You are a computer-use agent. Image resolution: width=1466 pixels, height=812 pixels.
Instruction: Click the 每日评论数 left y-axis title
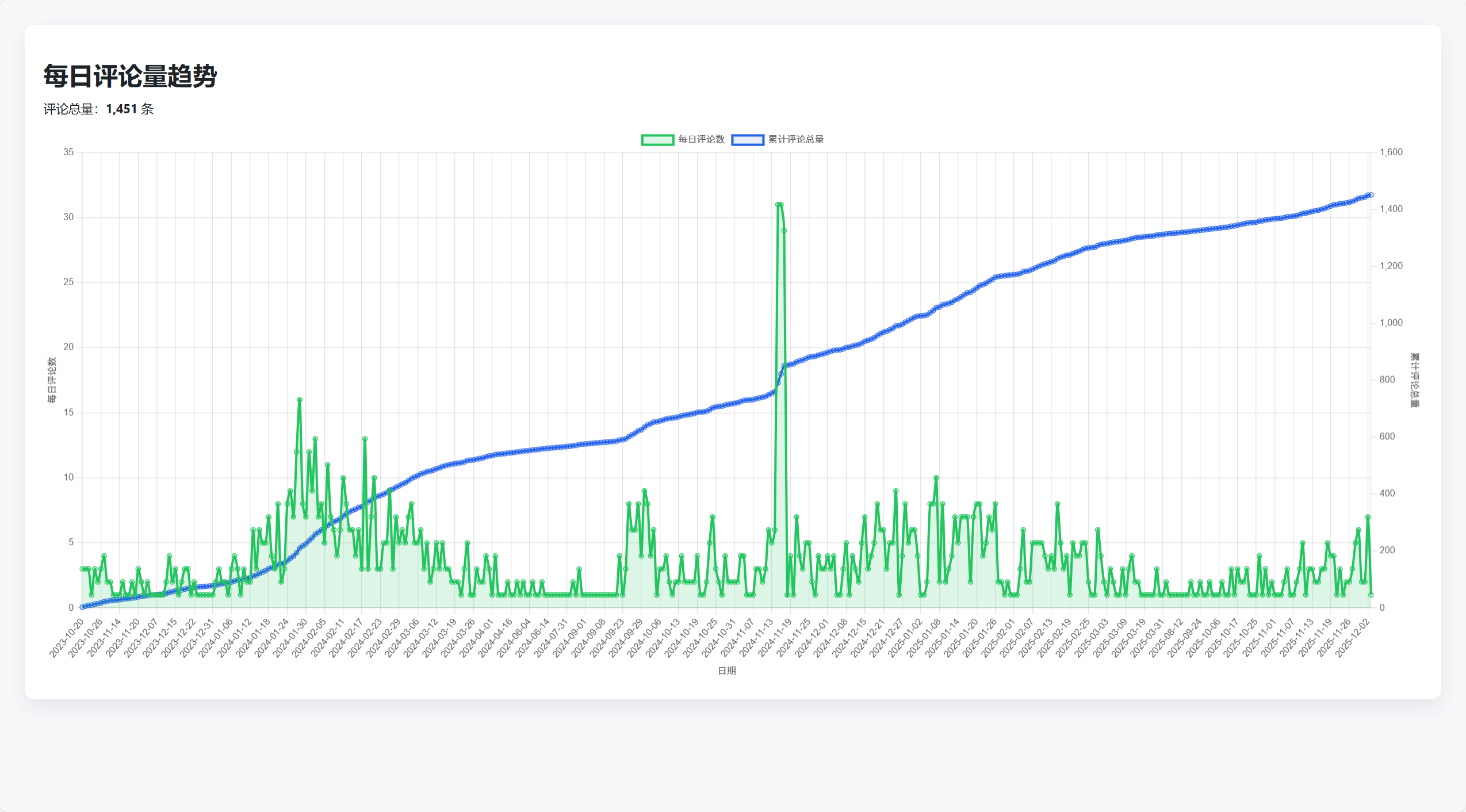pyautogui.click(x=52, y=380)
